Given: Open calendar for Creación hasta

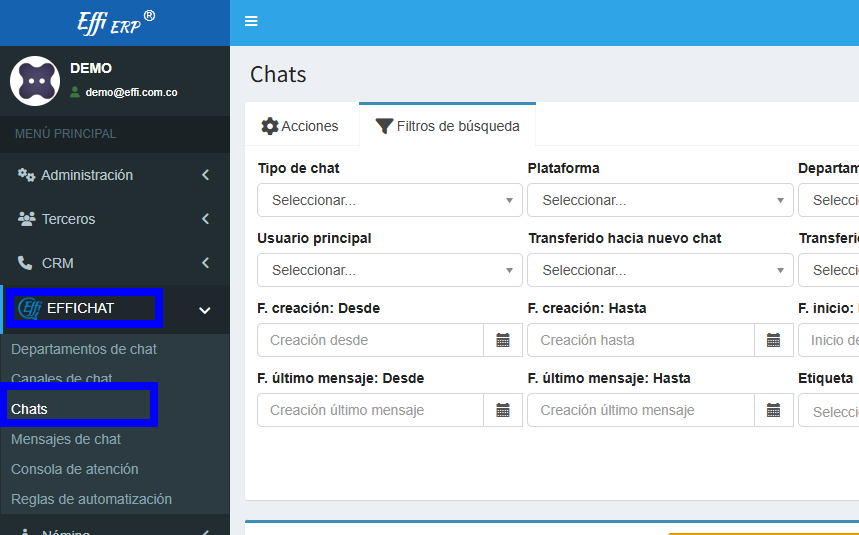Looking at the screenshot, I should click(x=774, y=340).
